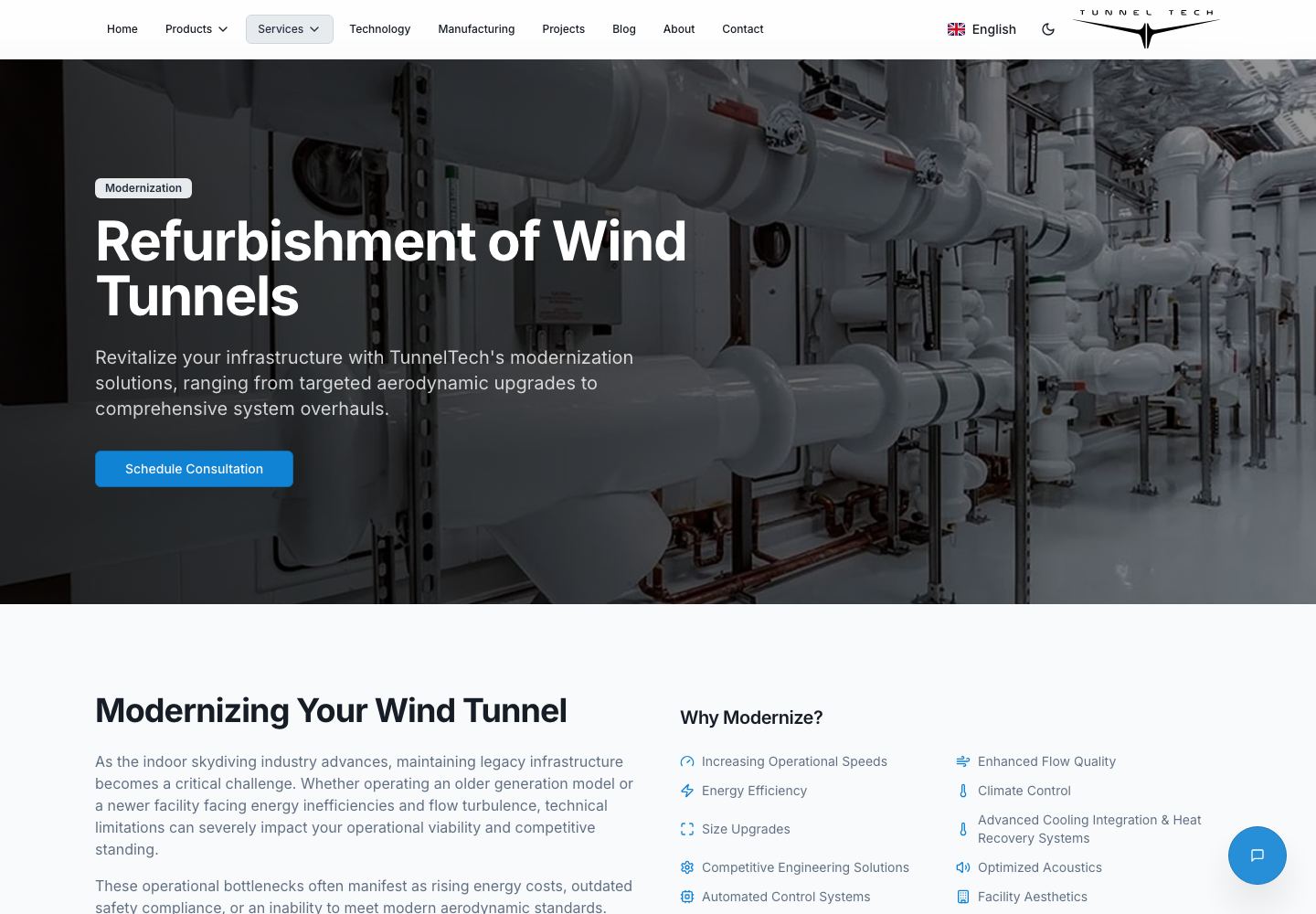
Task: Click the paragraph starting As the indoor skydiving
Action: tap(365, 805)
